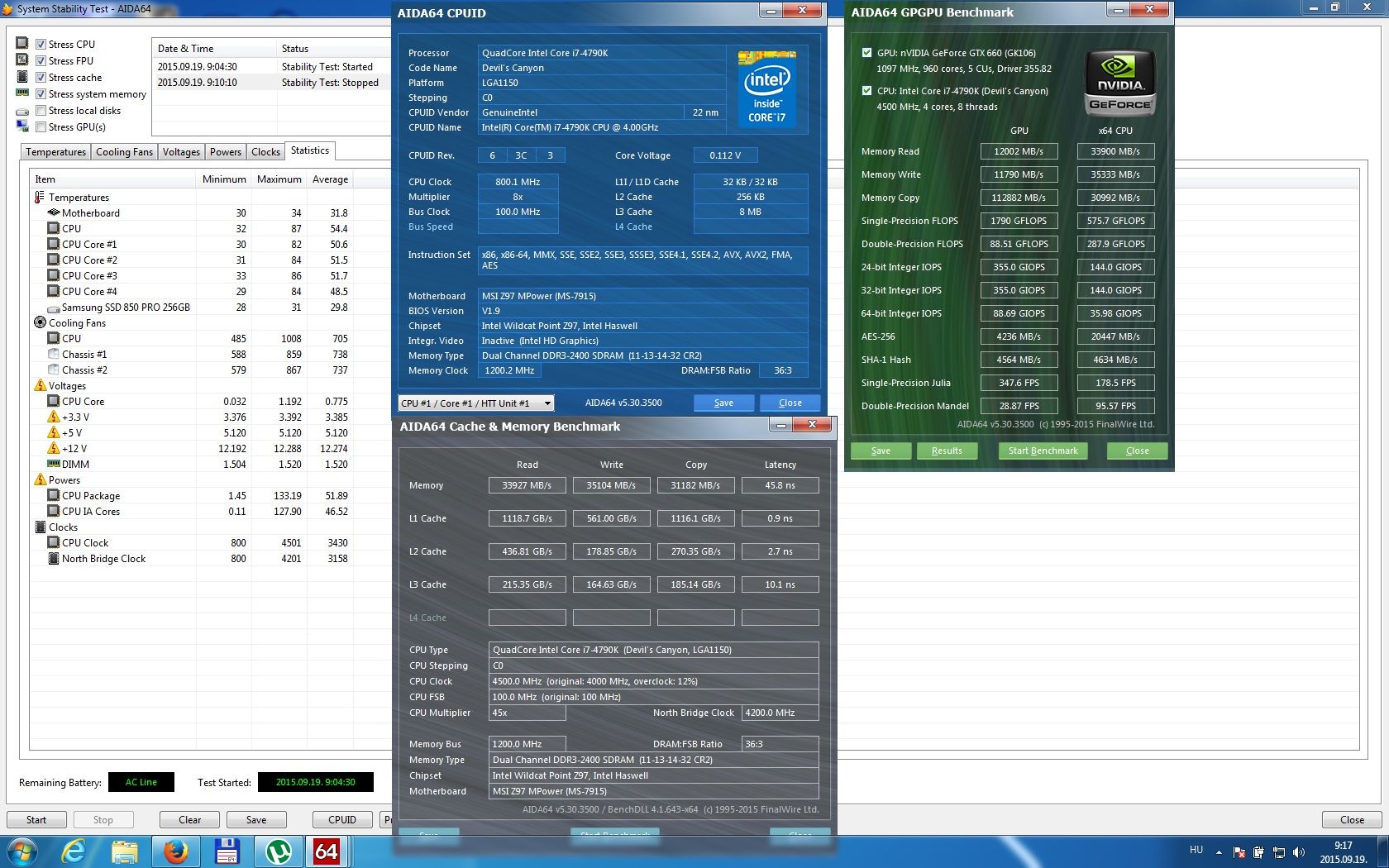Click the monitor icon beside Stress GPU(s)
Screen dimensions: 1389x868
(22, 126)
